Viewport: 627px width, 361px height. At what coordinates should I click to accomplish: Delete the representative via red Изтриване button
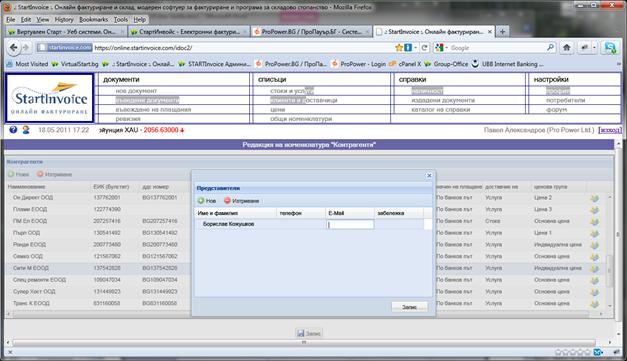242,201
